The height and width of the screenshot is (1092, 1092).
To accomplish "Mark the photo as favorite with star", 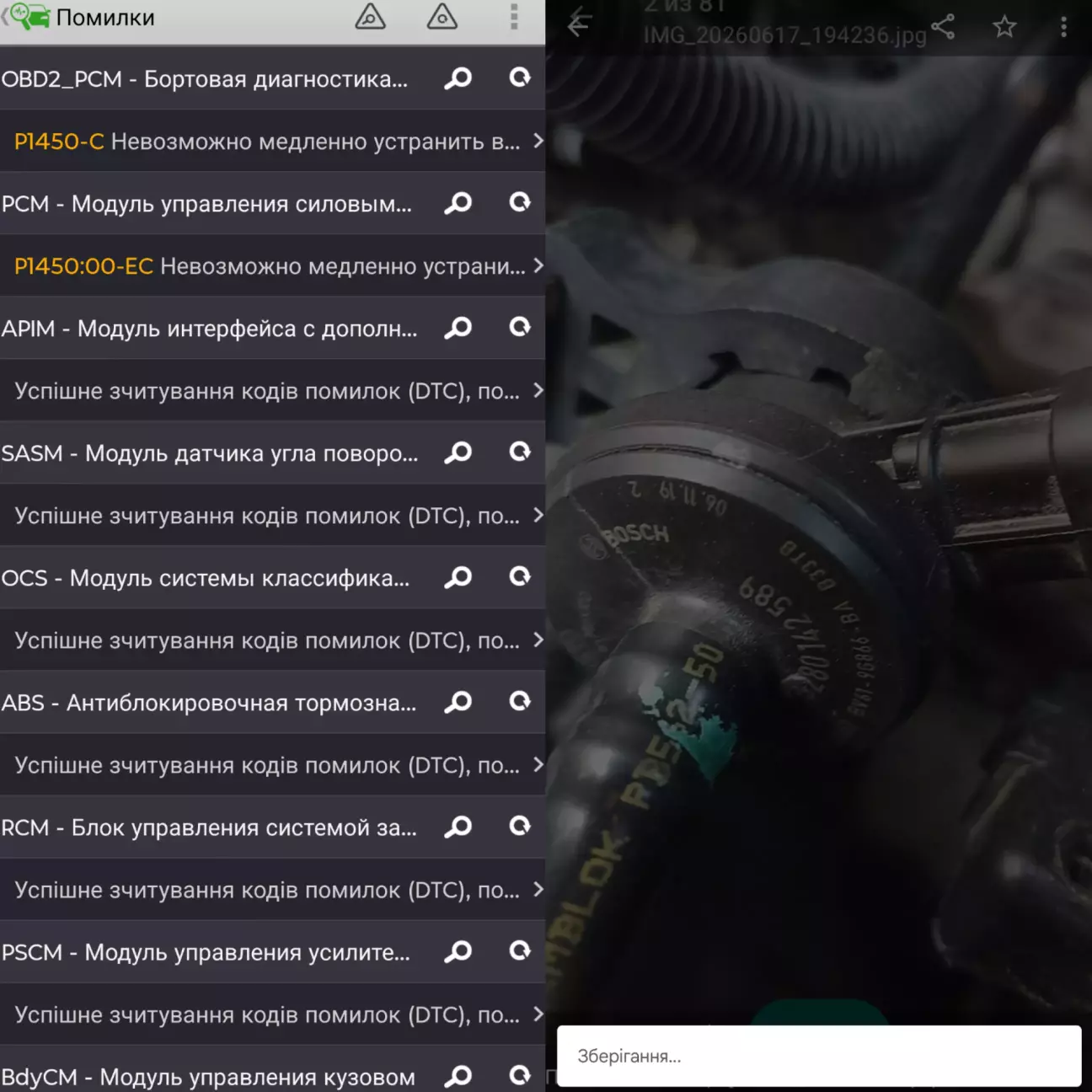I will (1004, 27).
